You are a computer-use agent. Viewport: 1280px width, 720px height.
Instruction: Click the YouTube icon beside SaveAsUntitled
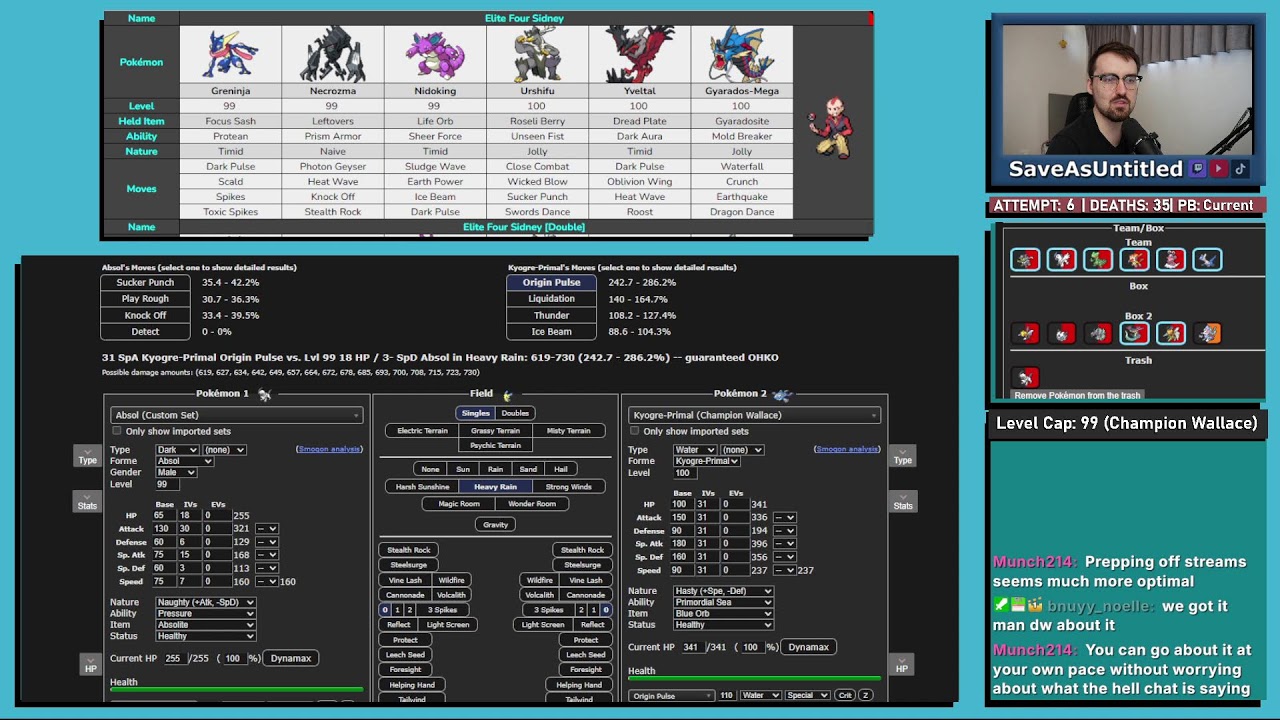[1218, 169]
